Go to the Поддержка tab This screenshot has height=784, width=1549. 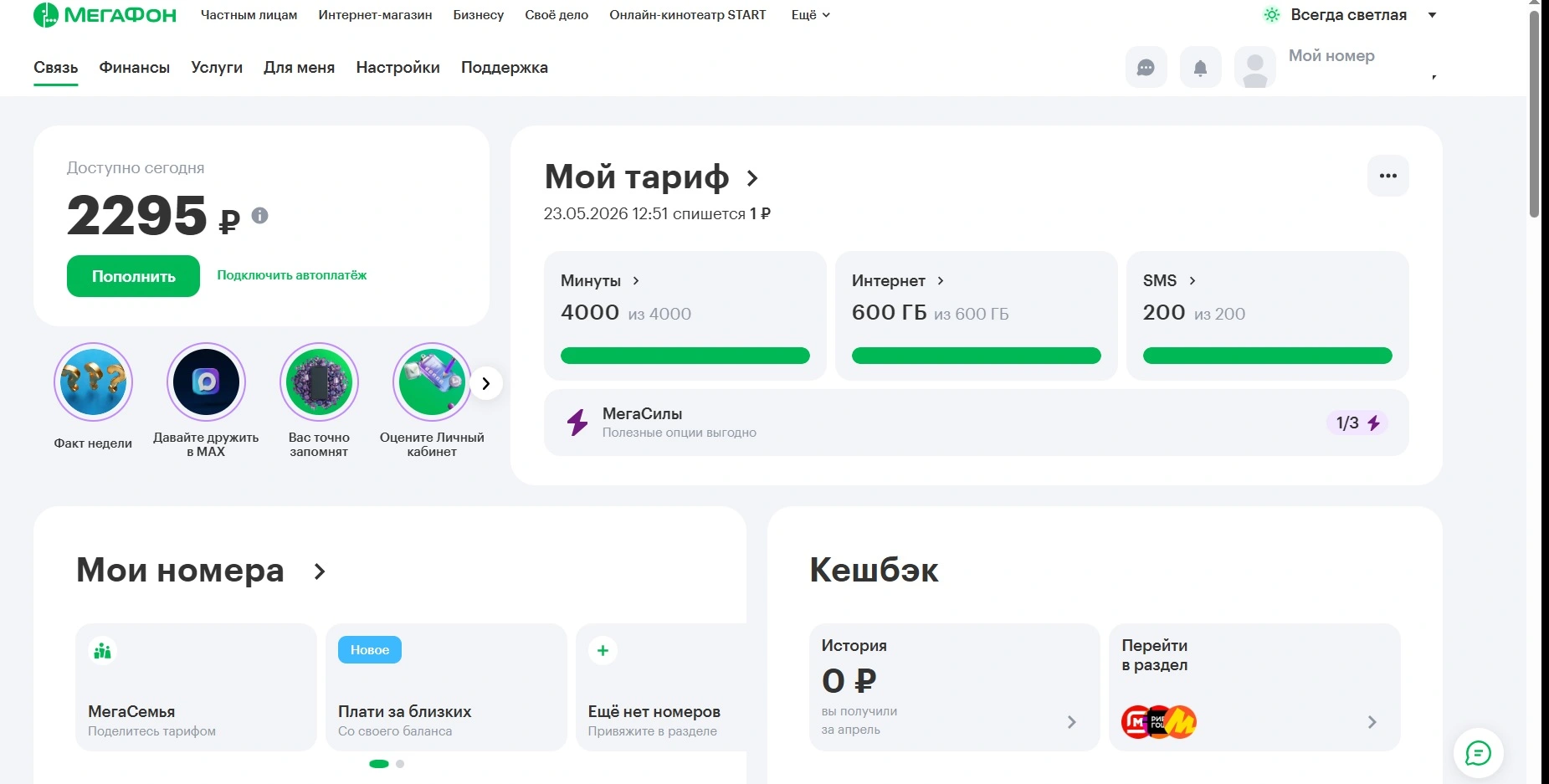point(505,68)
